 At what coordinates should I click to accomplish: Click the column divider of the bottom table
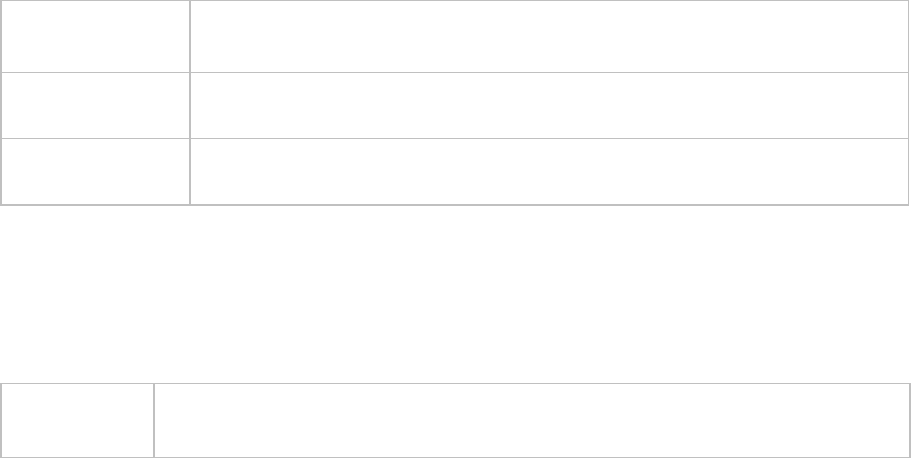(153, 420)
